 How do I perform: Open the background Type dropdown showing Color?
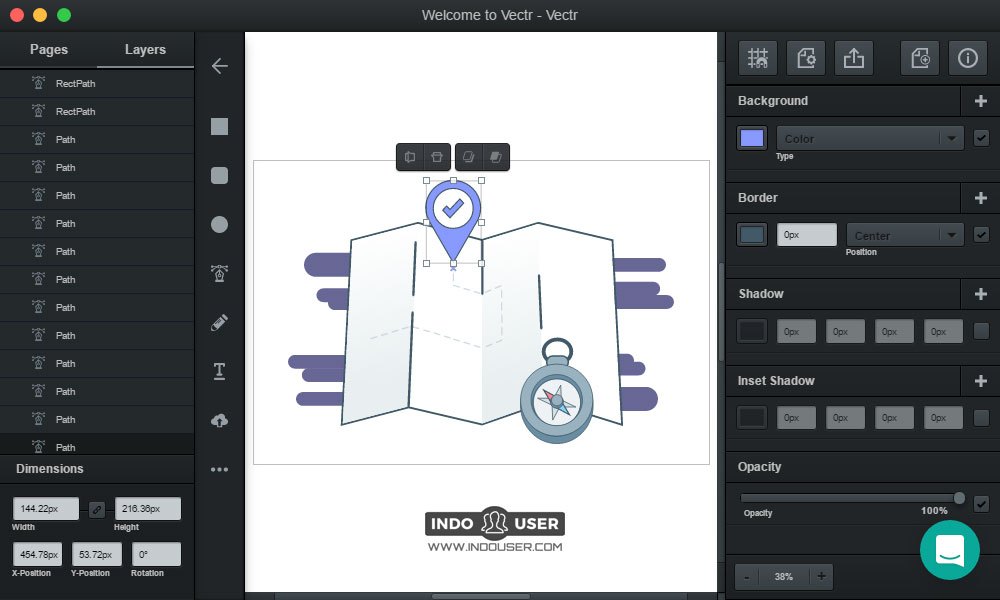point(869,137)
